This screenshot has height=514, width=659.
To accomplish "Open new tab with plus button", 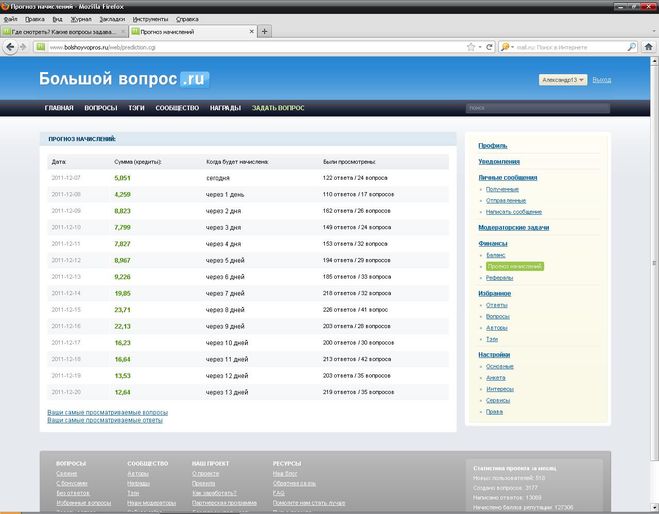I will click(264, 32).
